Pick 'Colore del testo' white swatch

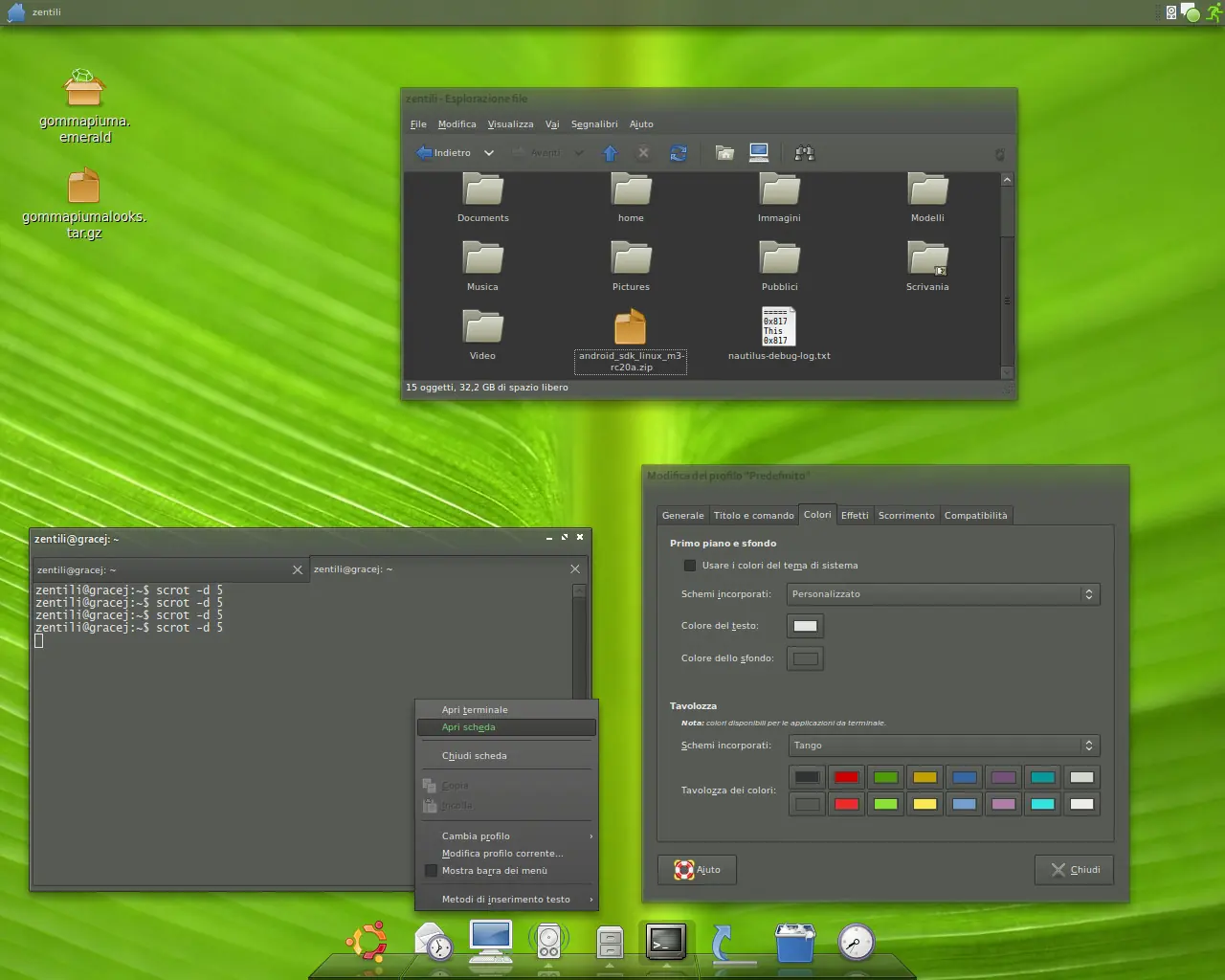click(806, 626)
